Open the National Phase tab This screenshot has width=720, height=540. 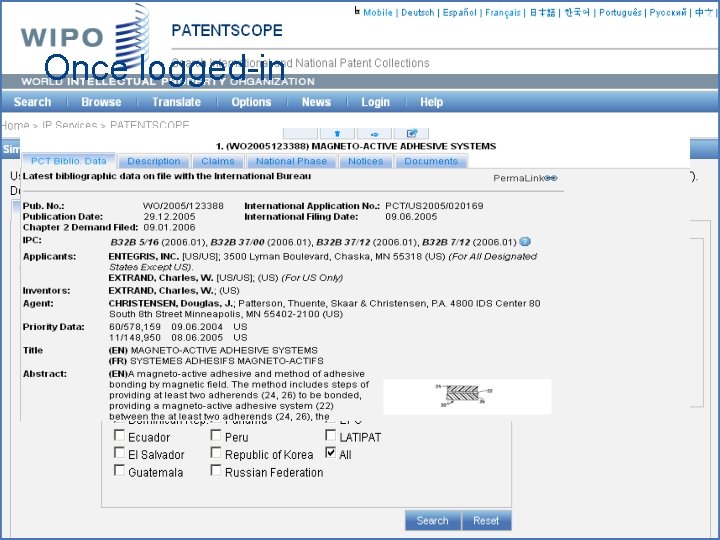coord(292,161)
